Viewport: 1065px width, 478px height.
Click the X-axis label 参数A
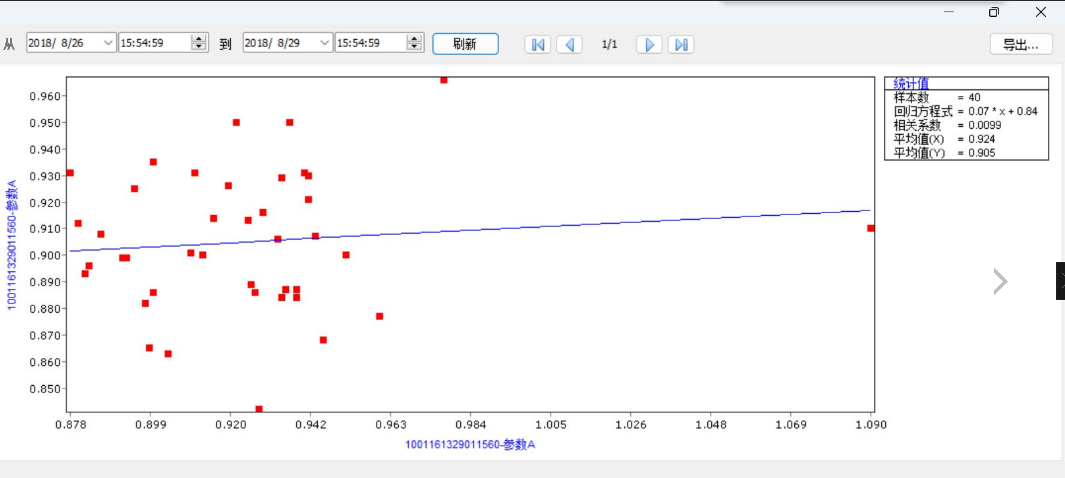click(470, 445)
